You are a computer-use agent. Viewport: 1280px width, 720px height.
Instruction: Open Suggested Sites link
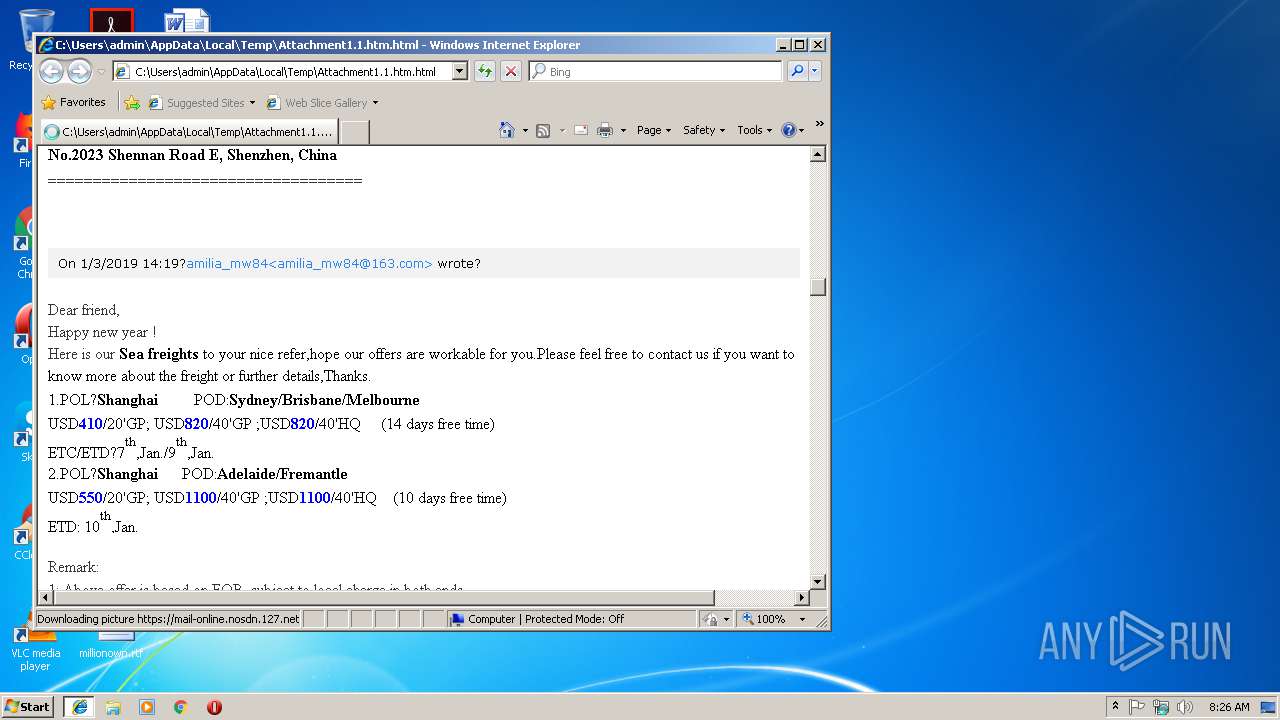point(201,102)
